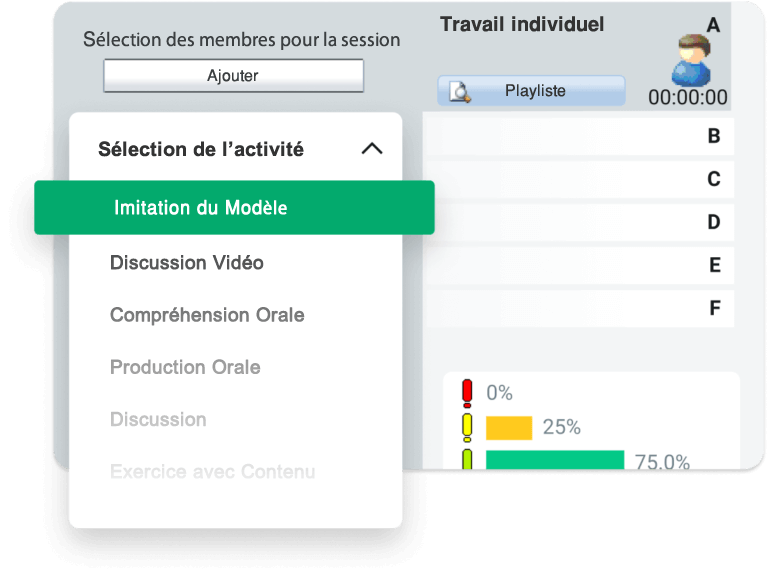
Task: Choose Discussion Vidéo from the list
Action: (x=187, y=263)
